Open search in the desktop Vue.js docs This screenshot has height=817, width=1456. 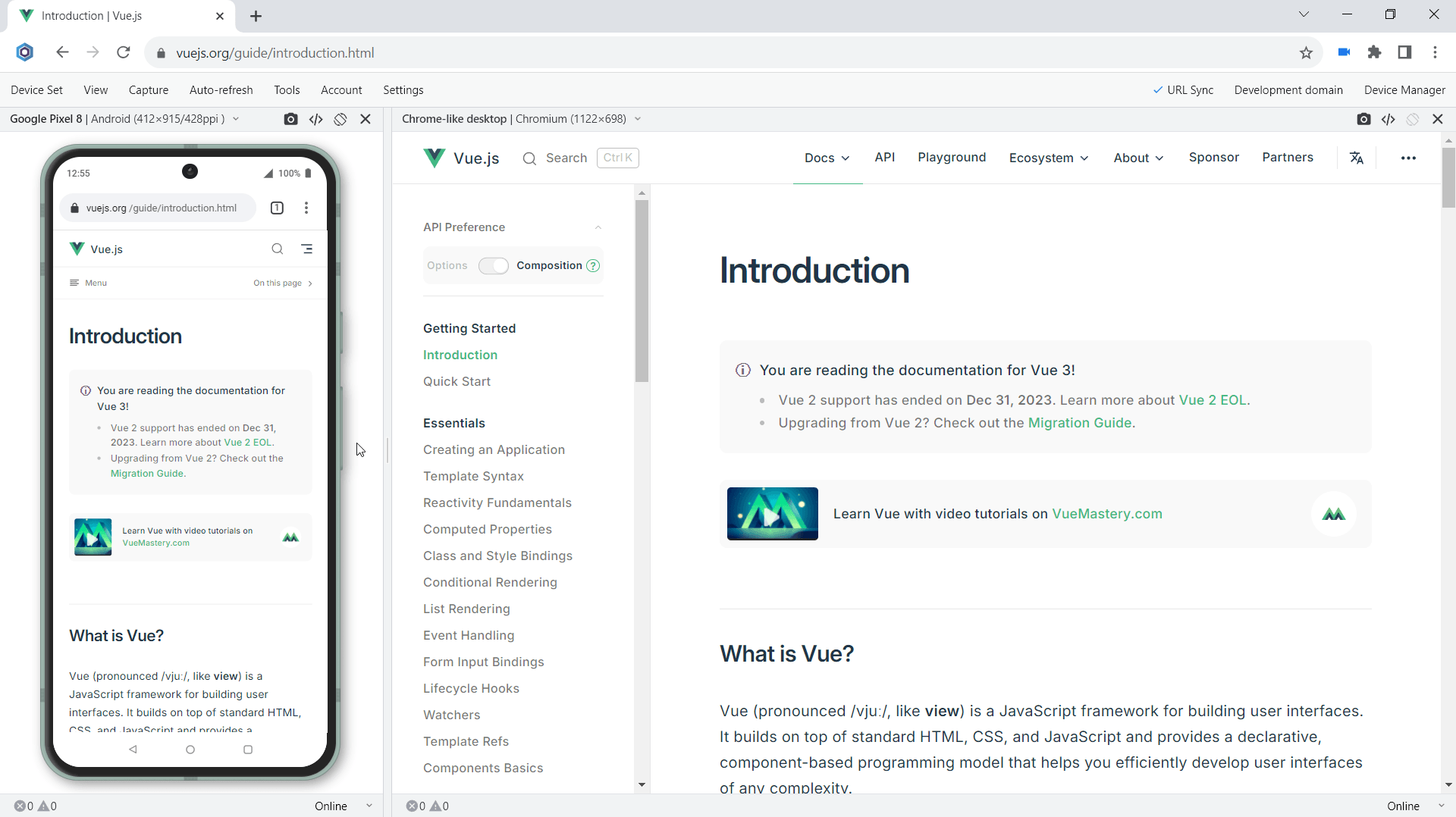tap(566, 158)
